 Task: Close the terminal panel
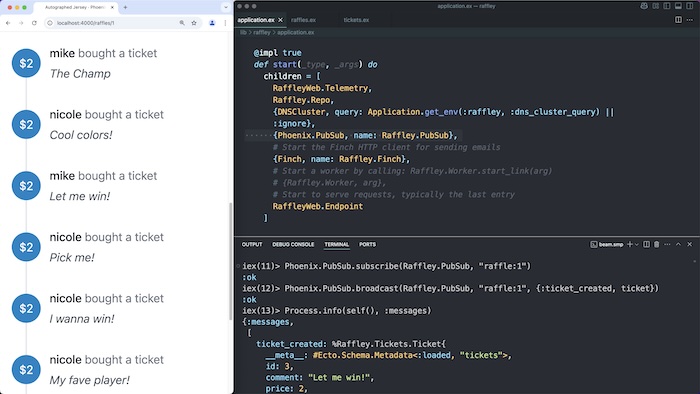(x=689, y=245)
